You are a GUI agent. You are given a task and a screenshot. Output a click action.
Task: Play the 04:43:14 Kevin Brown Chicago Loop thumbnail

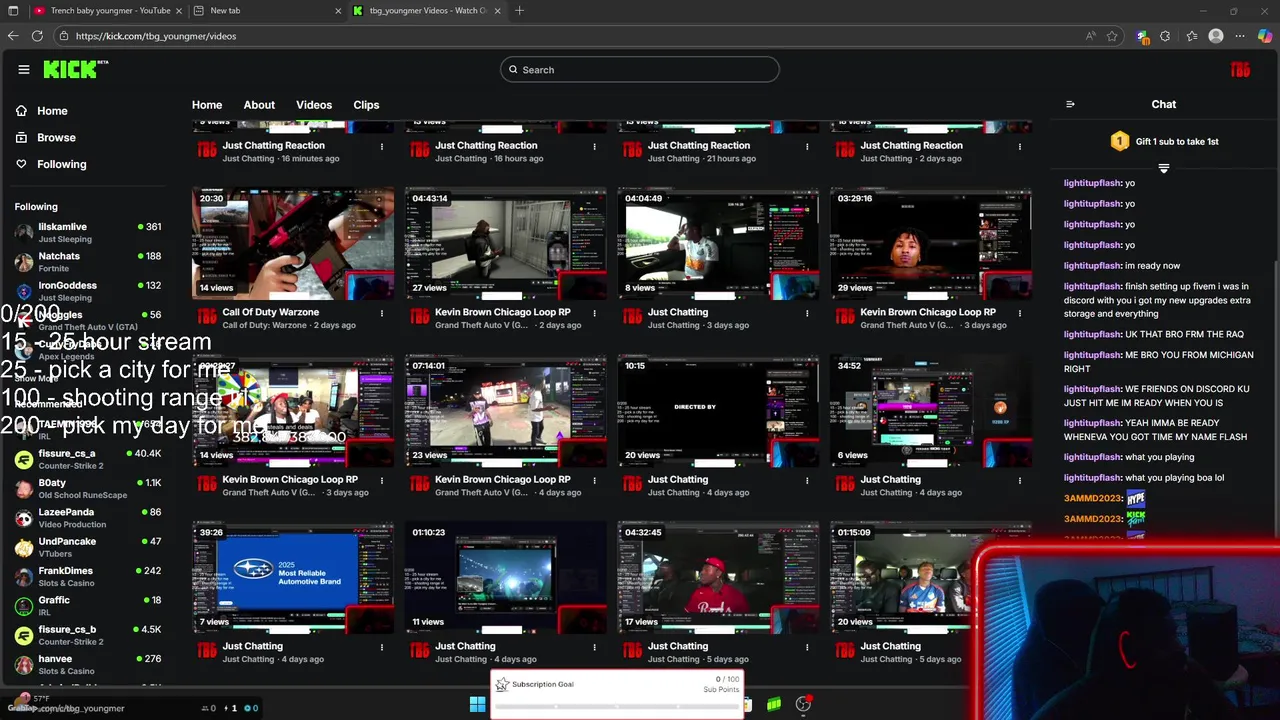(x=506, y=243)
